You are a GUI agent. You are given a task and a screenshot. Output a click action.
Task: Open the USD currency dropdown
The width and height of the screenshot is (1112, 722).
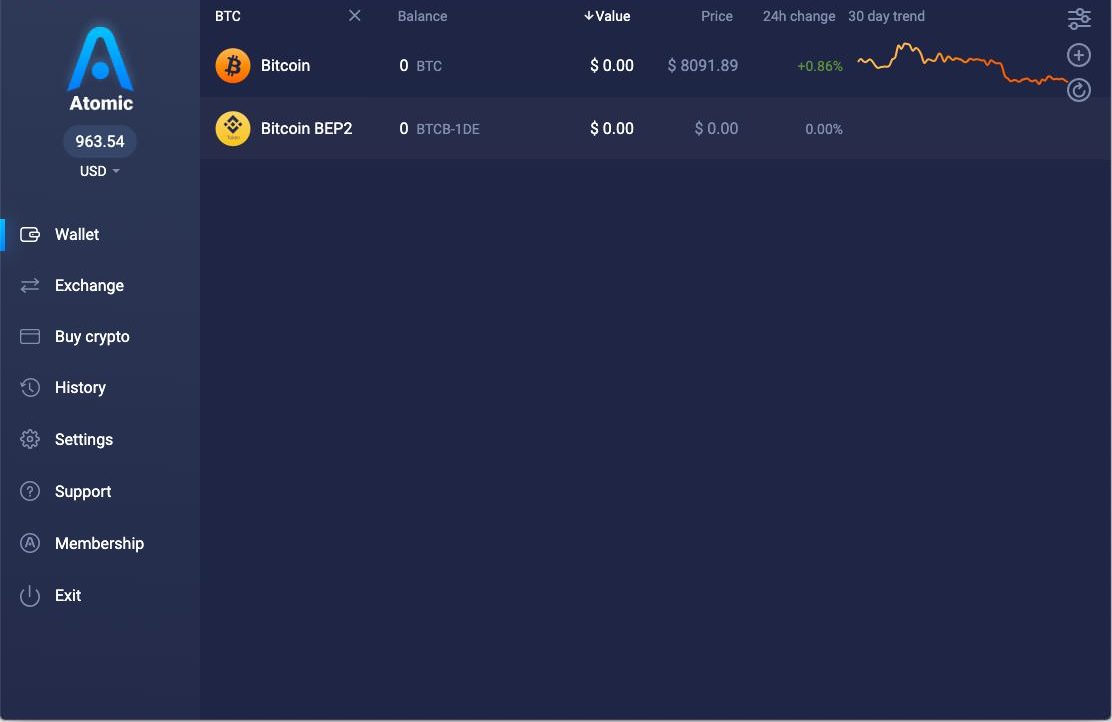pos(99,171)
